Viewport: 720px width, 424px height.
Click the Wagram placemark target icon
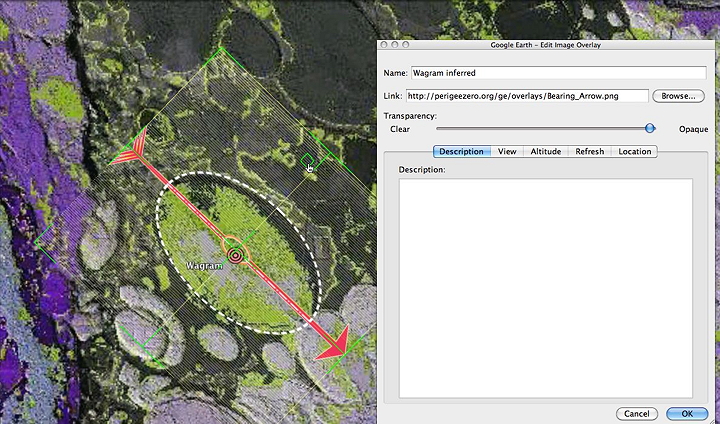click(x=235, y=255)
